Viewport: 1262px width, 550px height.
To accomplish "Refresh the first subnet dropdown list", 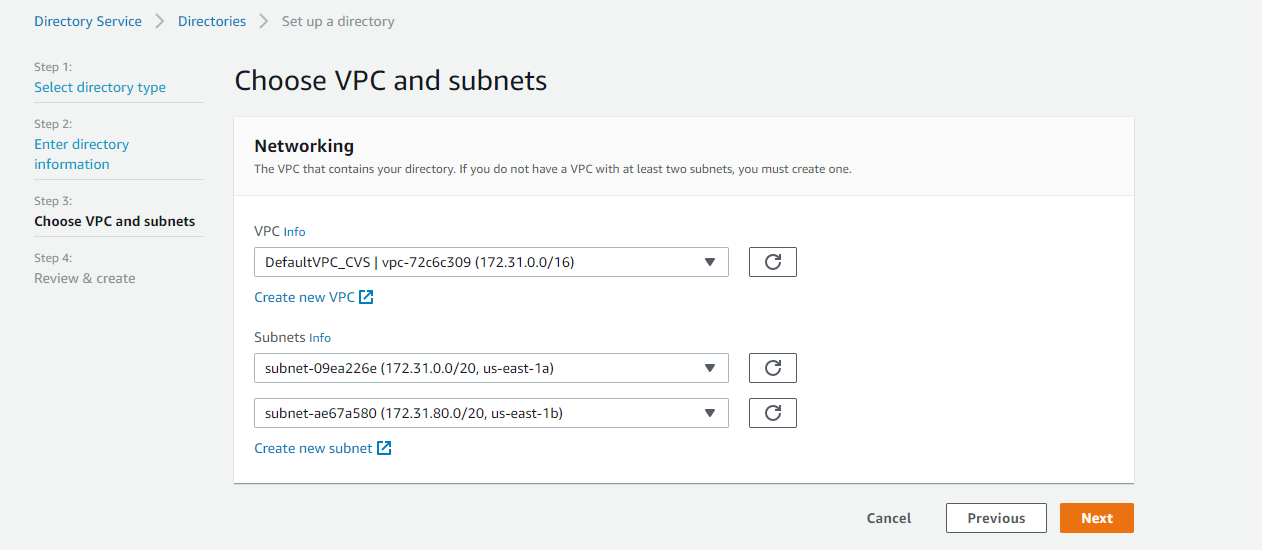I will coord(772,368).
